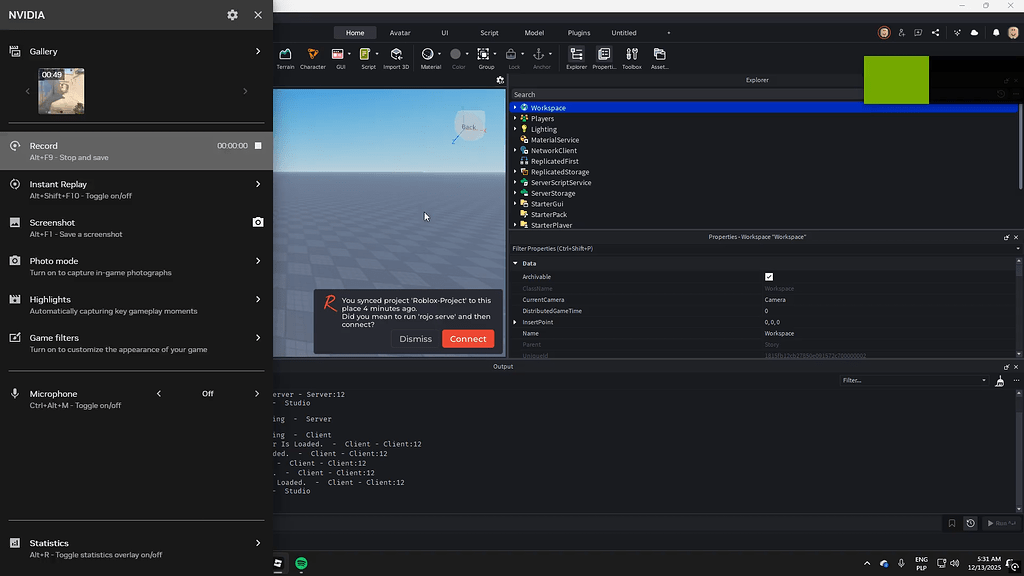Open the Plugins tab
Screen dimensions: 1024x576
click(578, 32)
